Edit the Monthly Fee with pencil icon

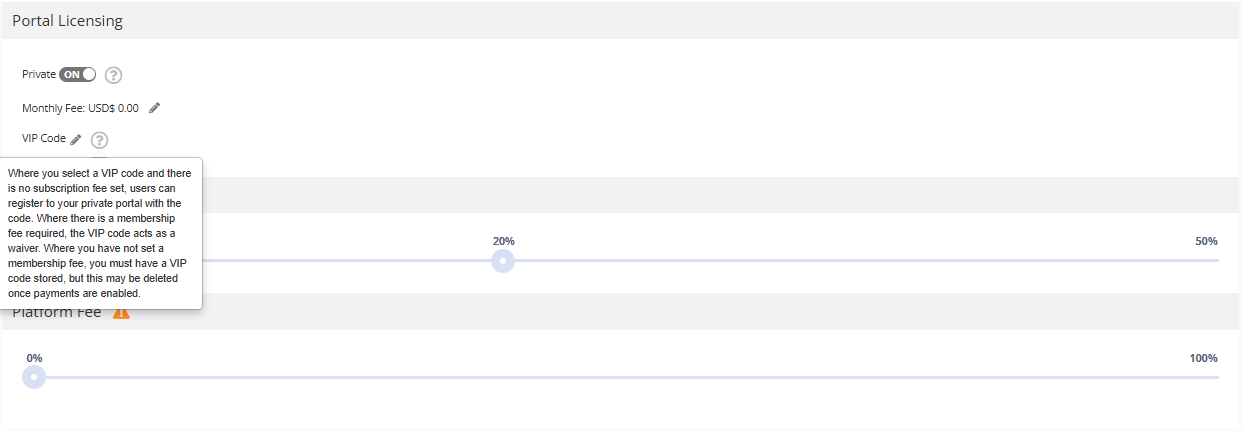[x=154, y=108]
